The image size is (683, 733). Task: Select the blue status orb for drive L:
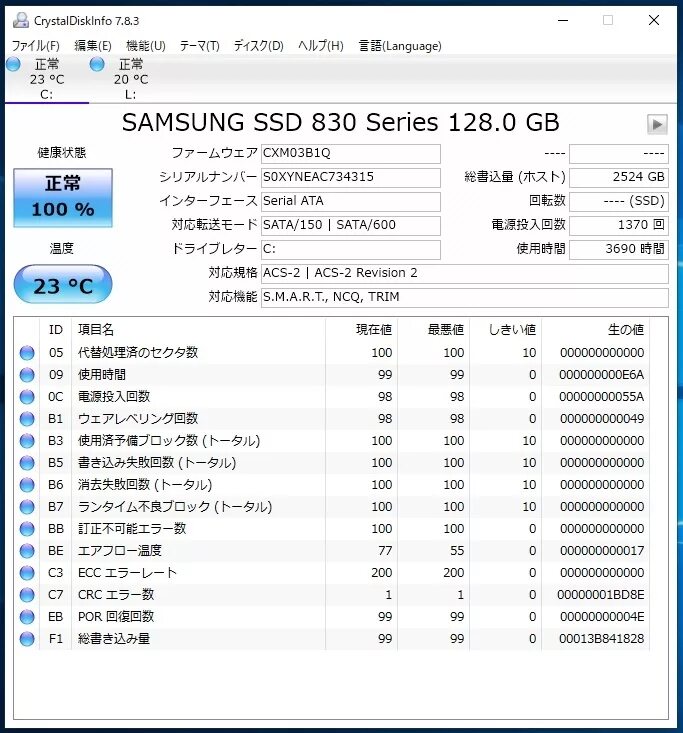click(x=97, y=64)
